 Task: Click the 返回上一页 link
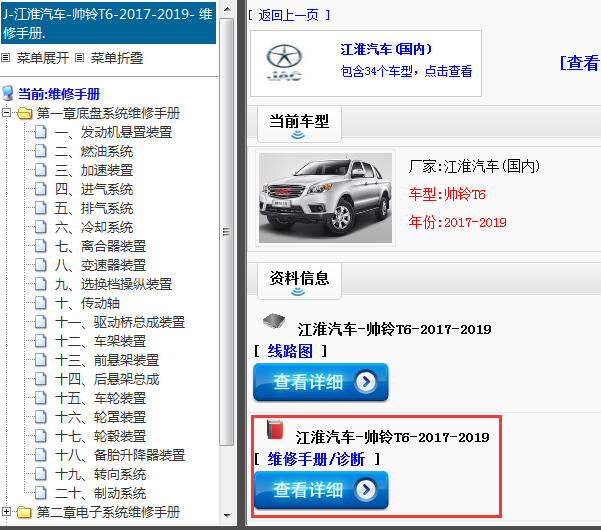[x=288, y=15]
